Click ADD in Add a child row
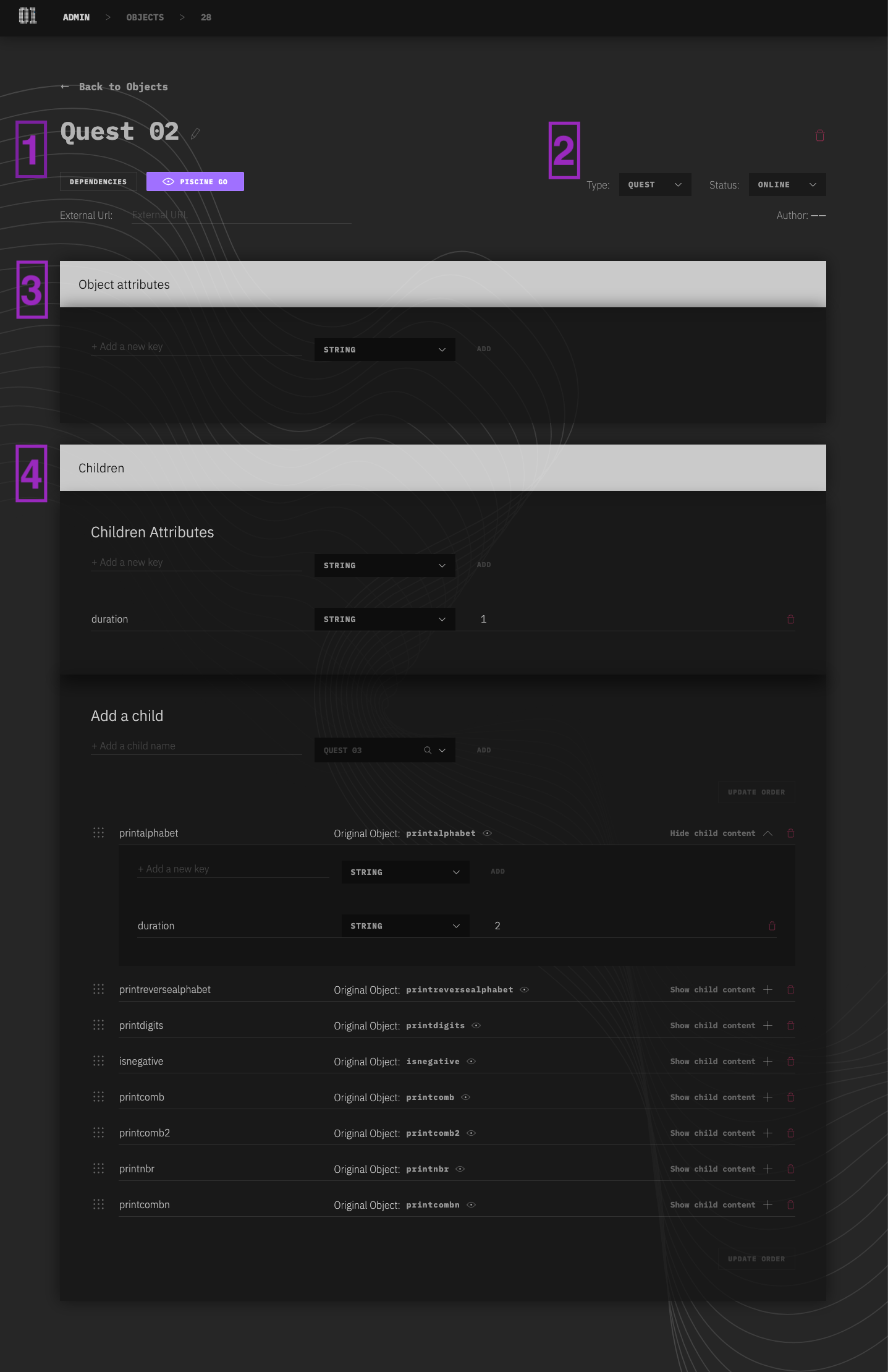Image resolution: width=888 pixels, height=1372 pixels. 484,750
